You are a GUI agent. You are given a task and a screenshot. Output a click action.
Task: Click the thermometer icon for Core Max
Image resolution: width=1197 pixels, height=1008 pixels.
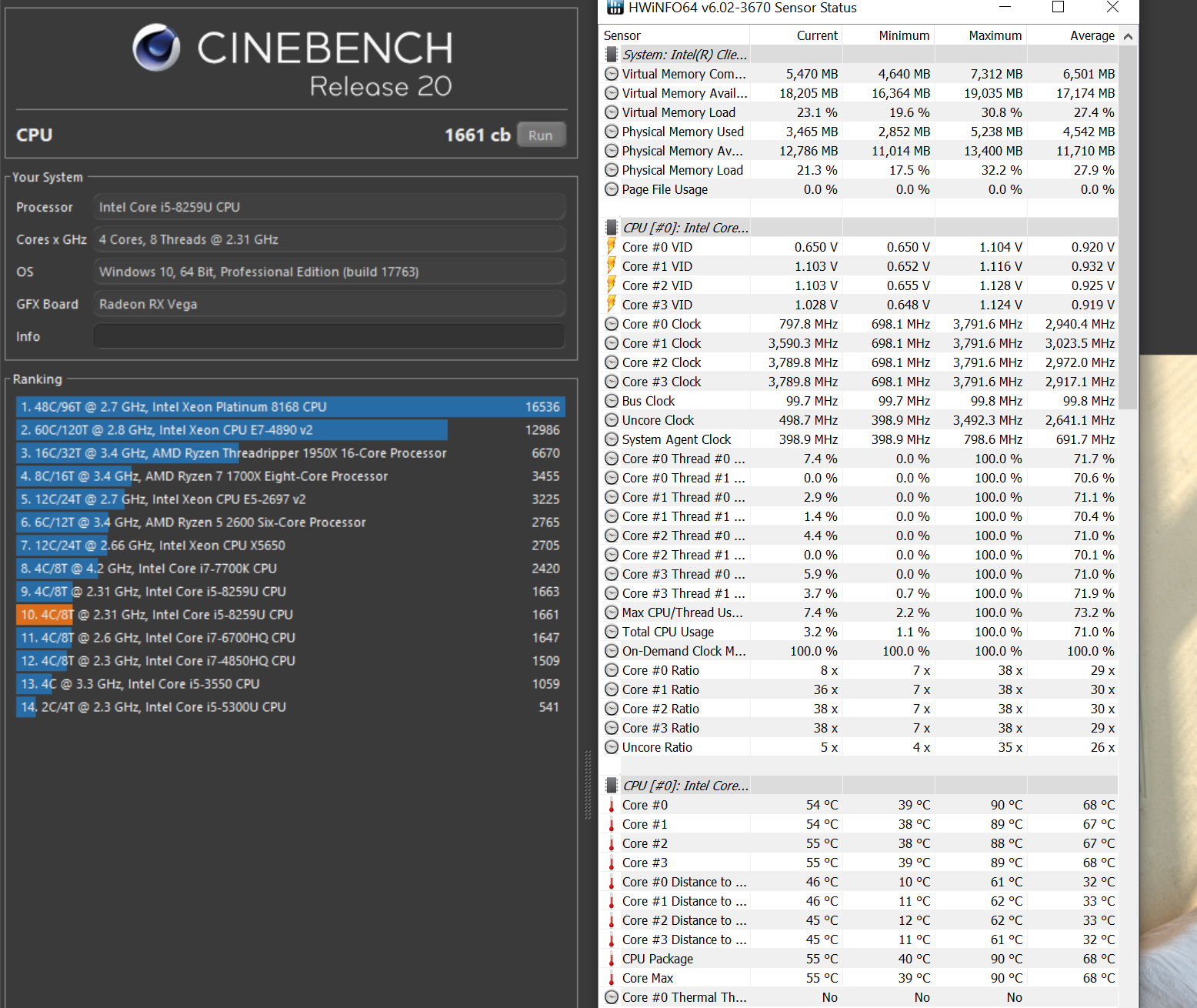pos(612,979)
